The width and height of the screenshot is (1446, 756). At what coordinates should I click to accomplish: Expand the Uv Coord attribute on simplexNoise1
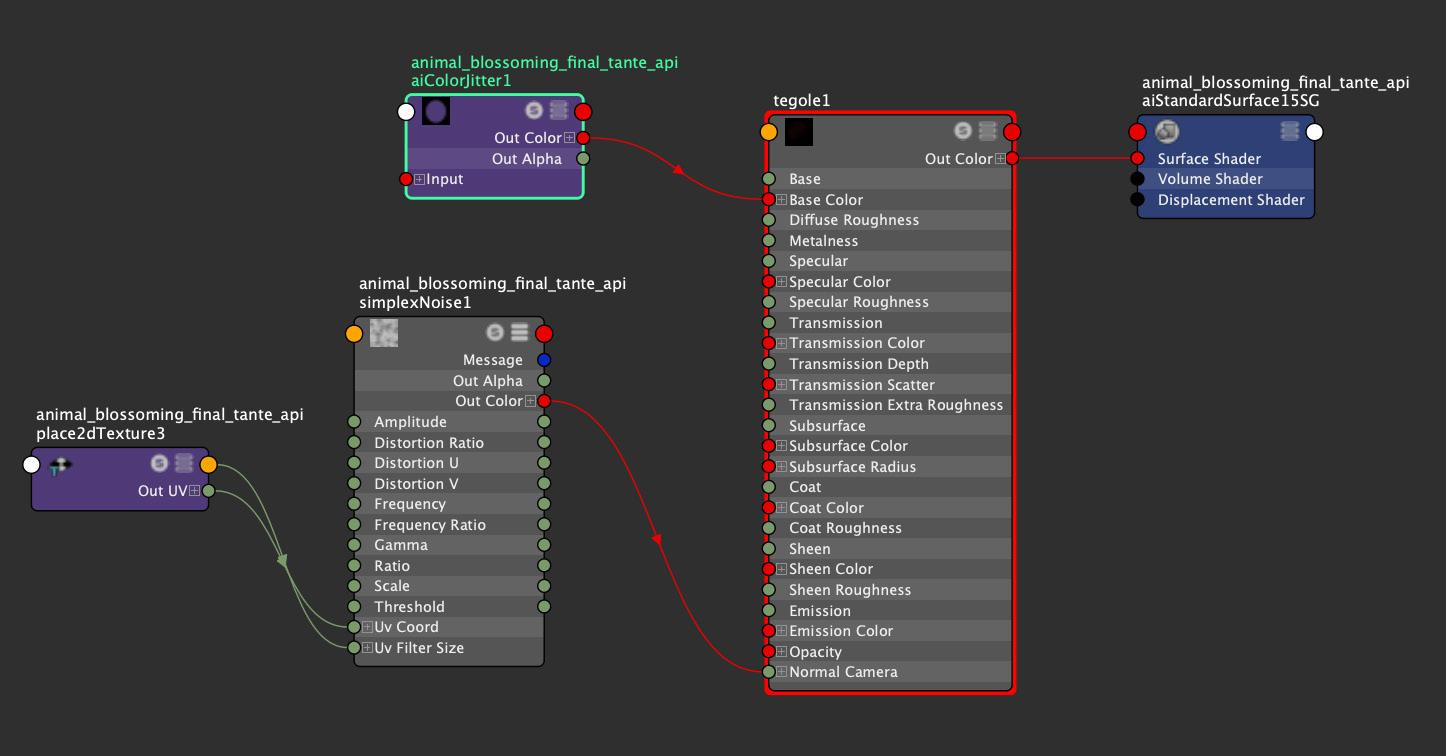coord(367,627)
